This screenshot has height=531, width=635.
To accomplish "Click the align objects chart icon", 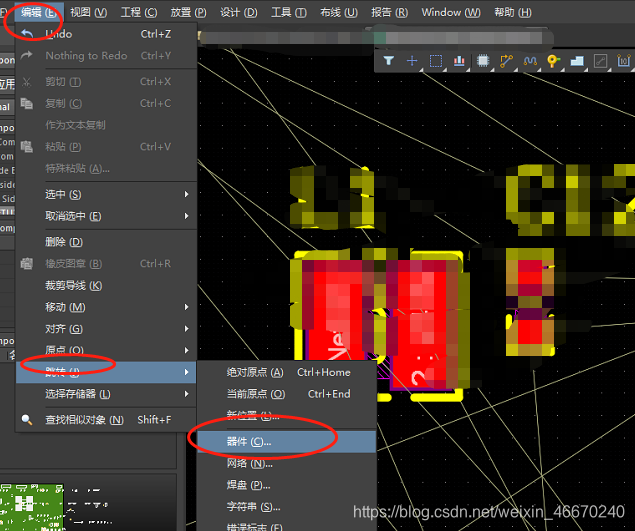I will (x=460, y=61).
